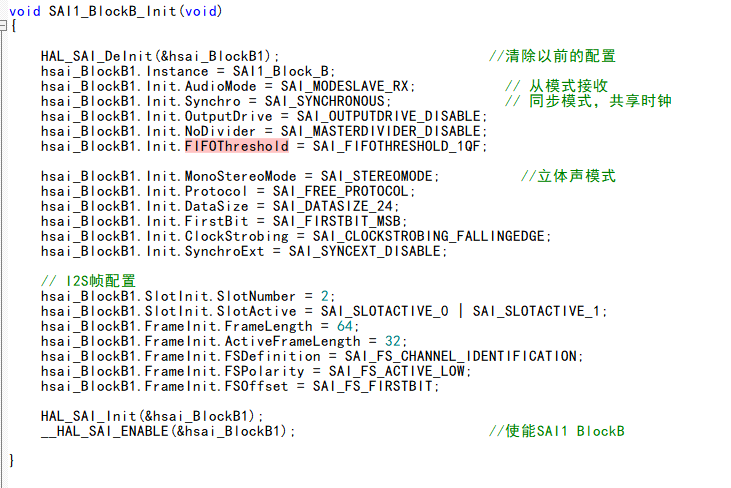731x488 pixels.
Task: Select the SAI_OUTPUTDRIVE_DISABLE value
Action: click(x=396, y=116)
